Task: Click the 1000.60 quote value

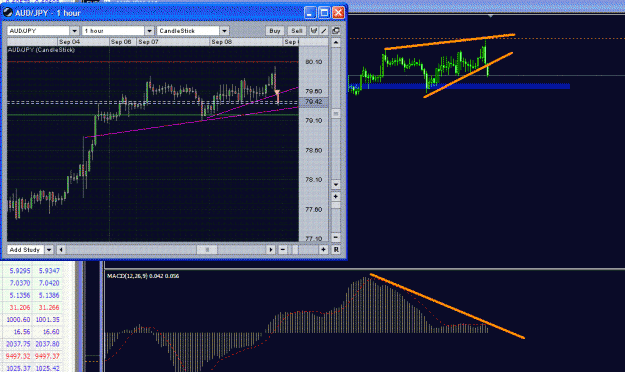Action: 18,320
